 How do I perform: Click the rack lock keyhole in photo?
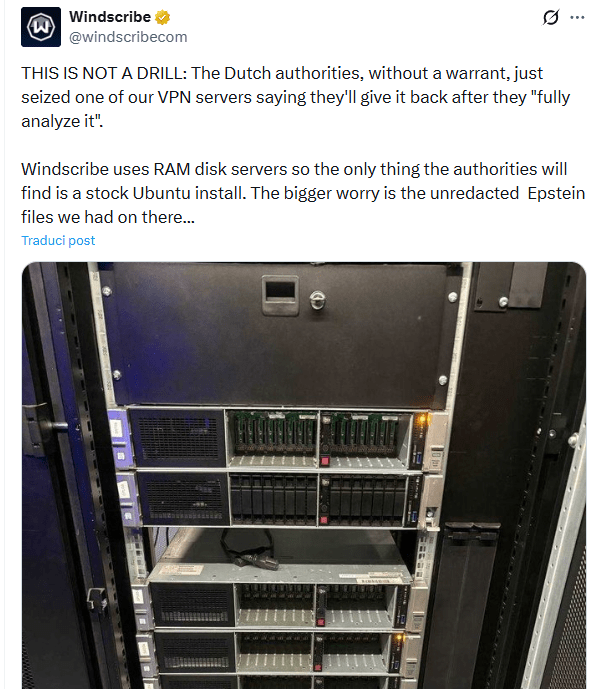tap(318, 300)
